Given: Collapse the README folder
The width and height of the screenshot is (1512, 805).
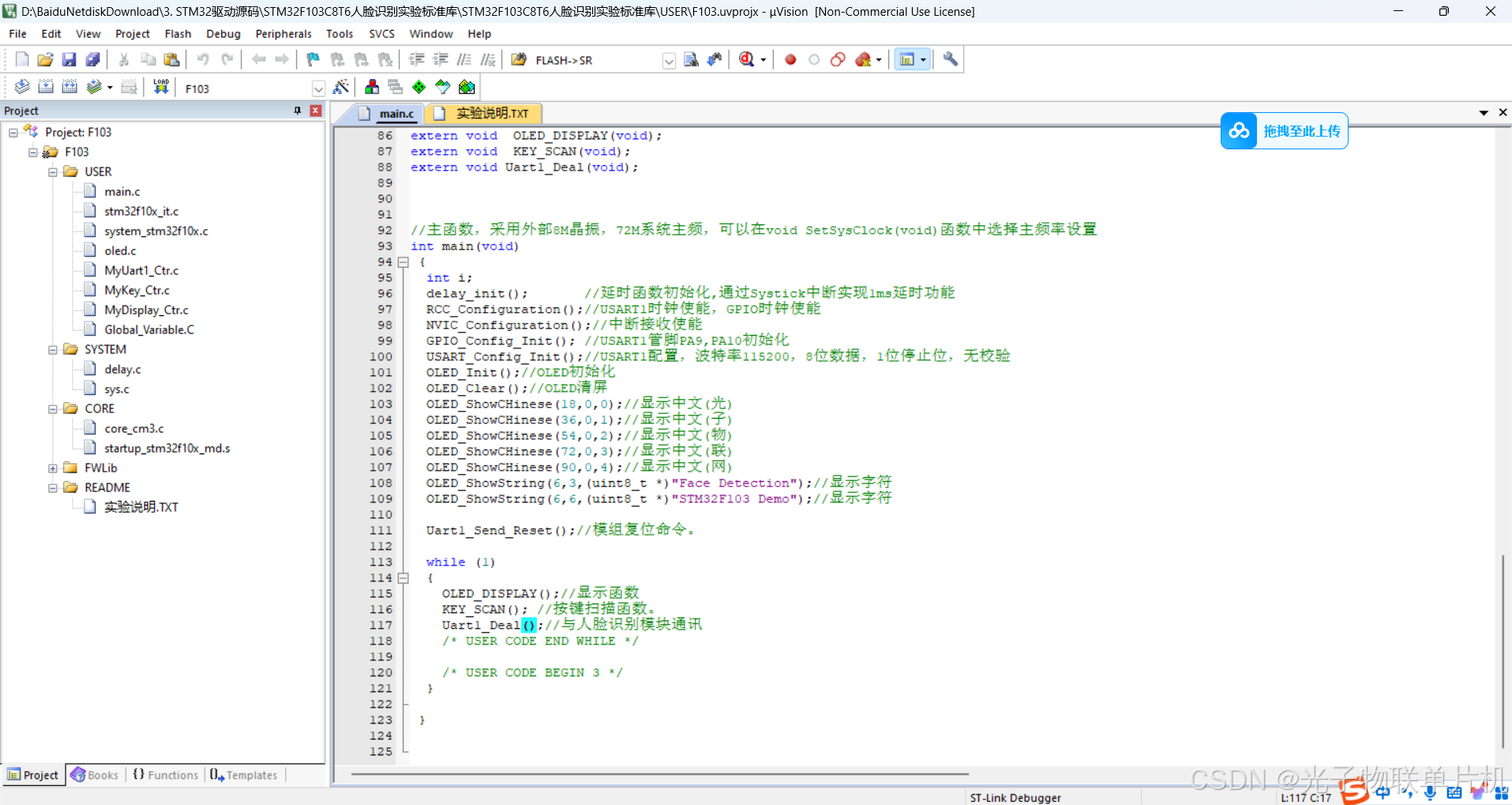Looking at the screenshot, I should pos(53,488).
